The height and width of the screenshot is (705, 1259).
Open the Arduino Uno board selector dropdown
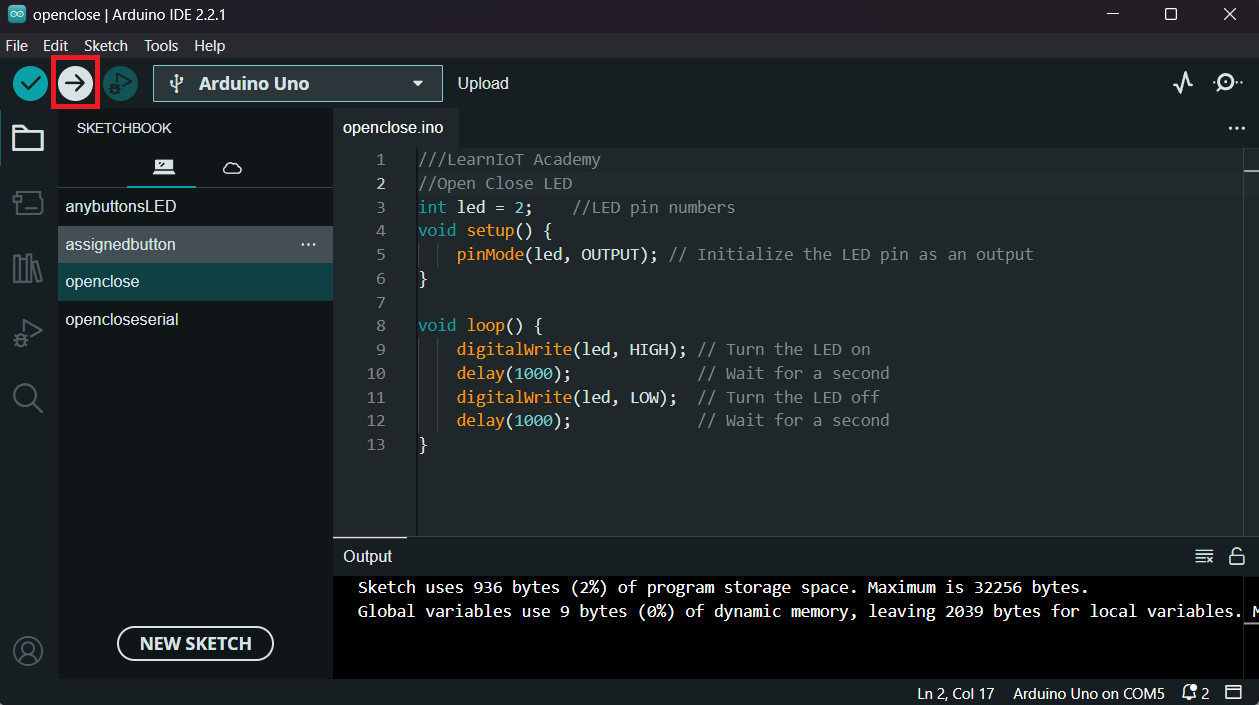pos(298,84)
